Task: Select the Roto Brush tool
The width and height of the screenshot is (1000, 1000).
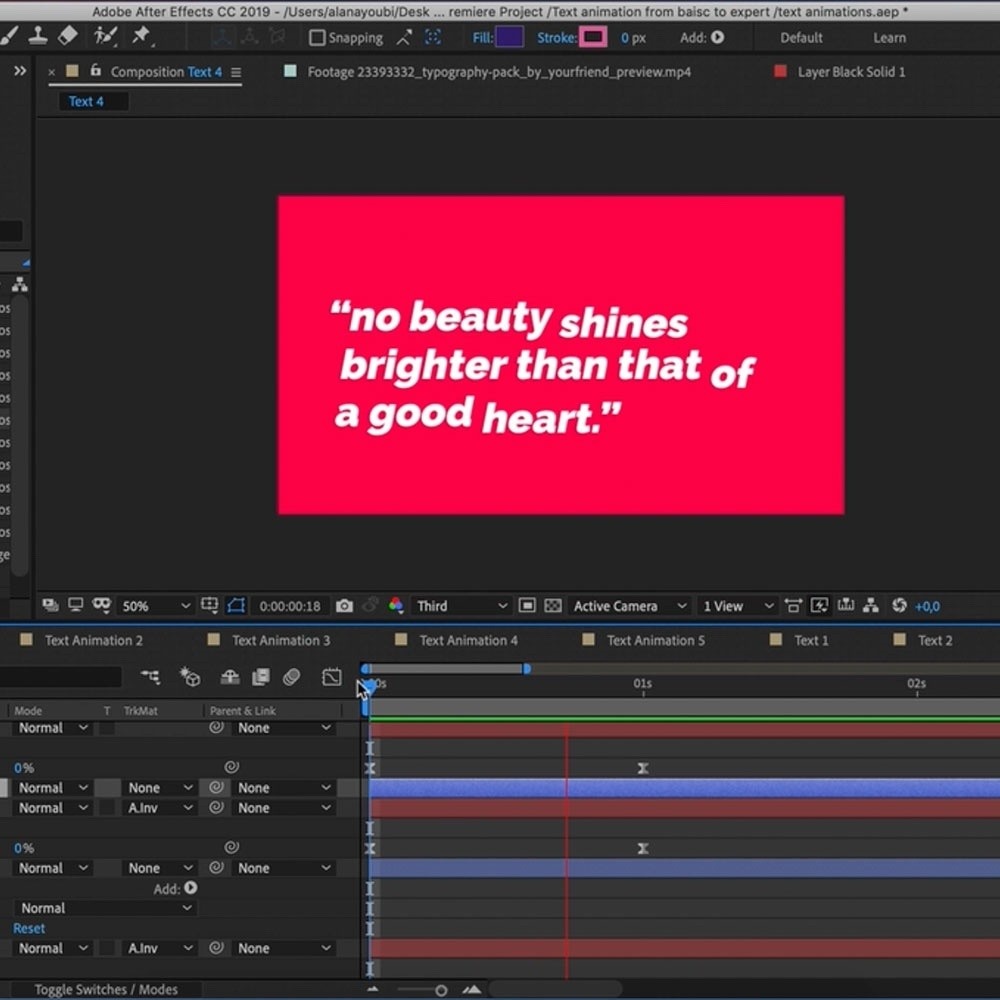Action: click(105, 36)
